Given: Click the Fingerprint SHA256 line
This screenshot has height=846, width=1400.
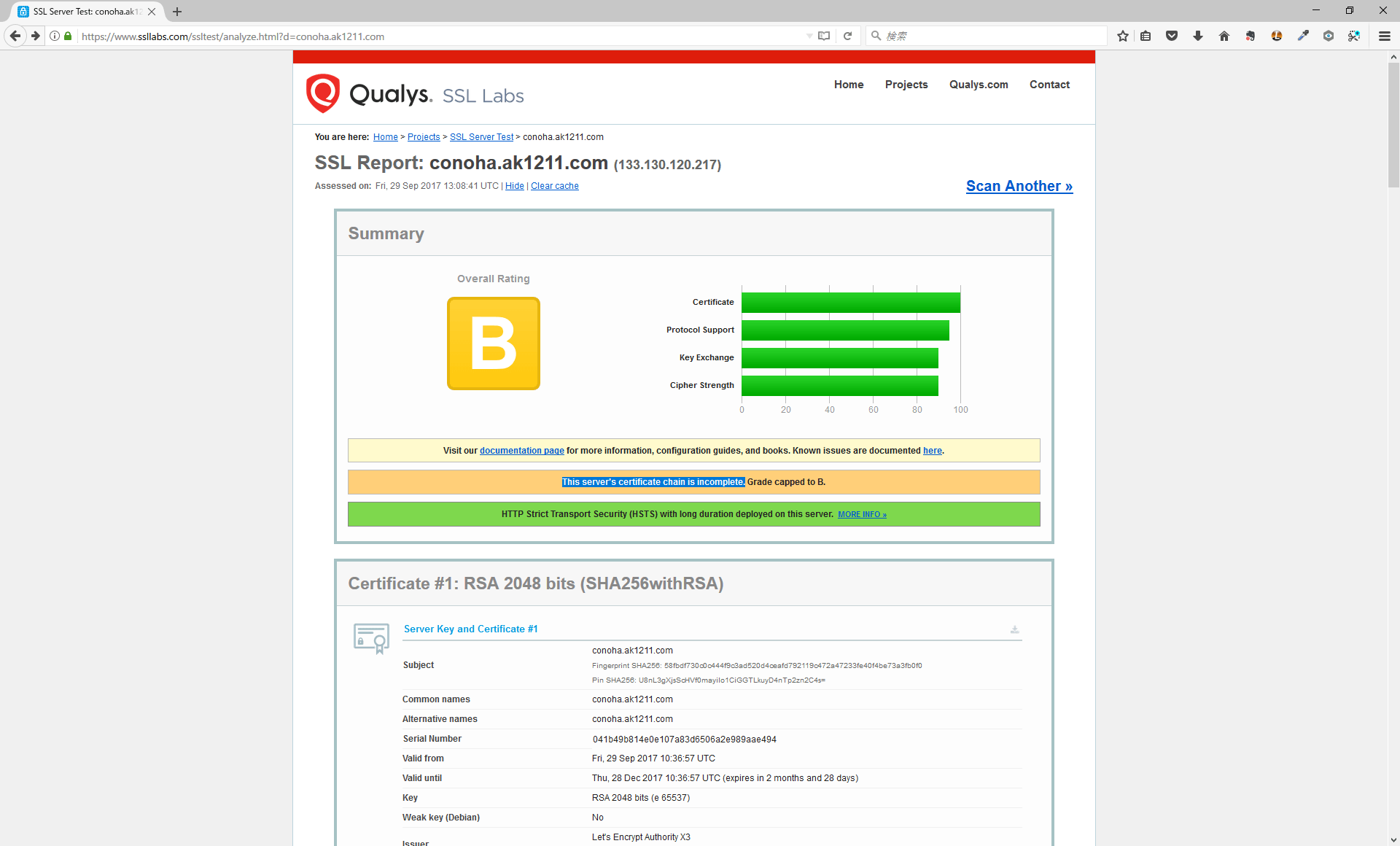Looking at the screenshot, I should click(x=757, y=665).
